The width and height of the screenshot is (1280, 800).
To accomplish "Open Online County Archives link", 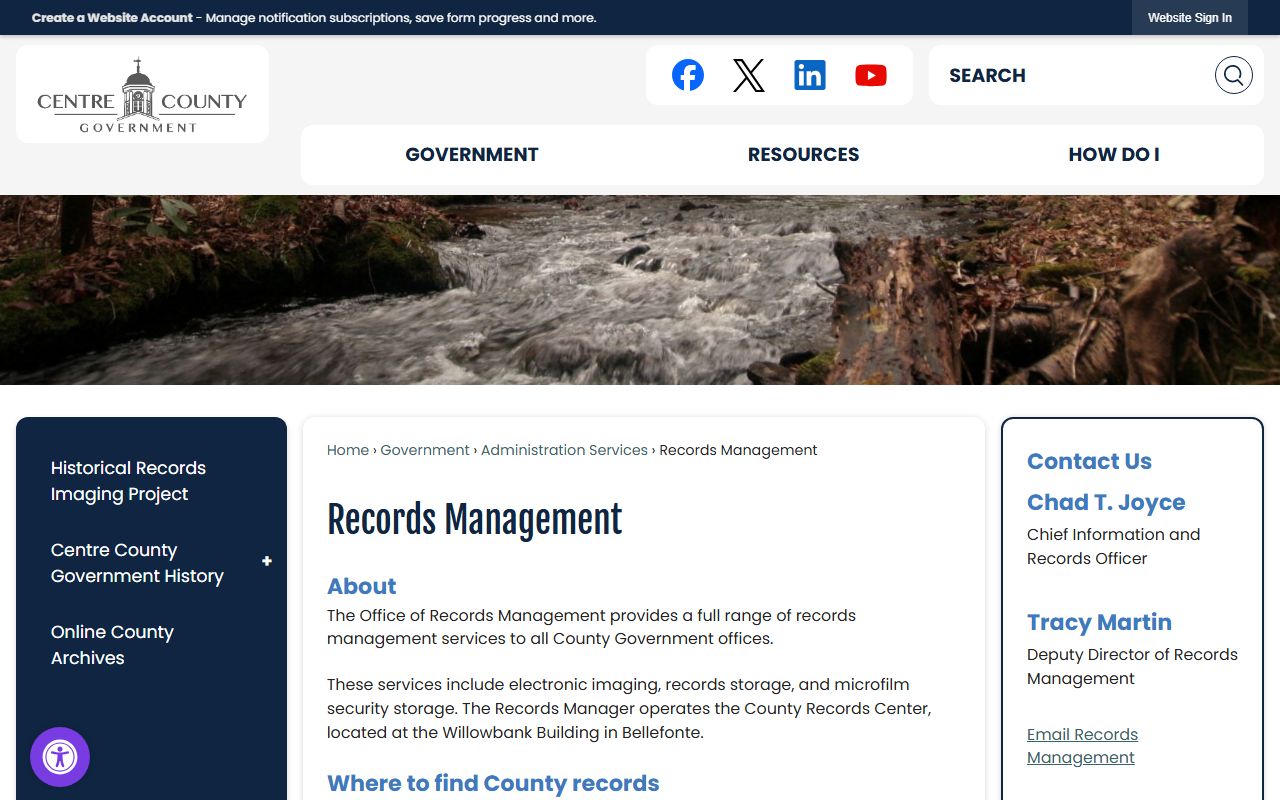I will tap(112, 645).
